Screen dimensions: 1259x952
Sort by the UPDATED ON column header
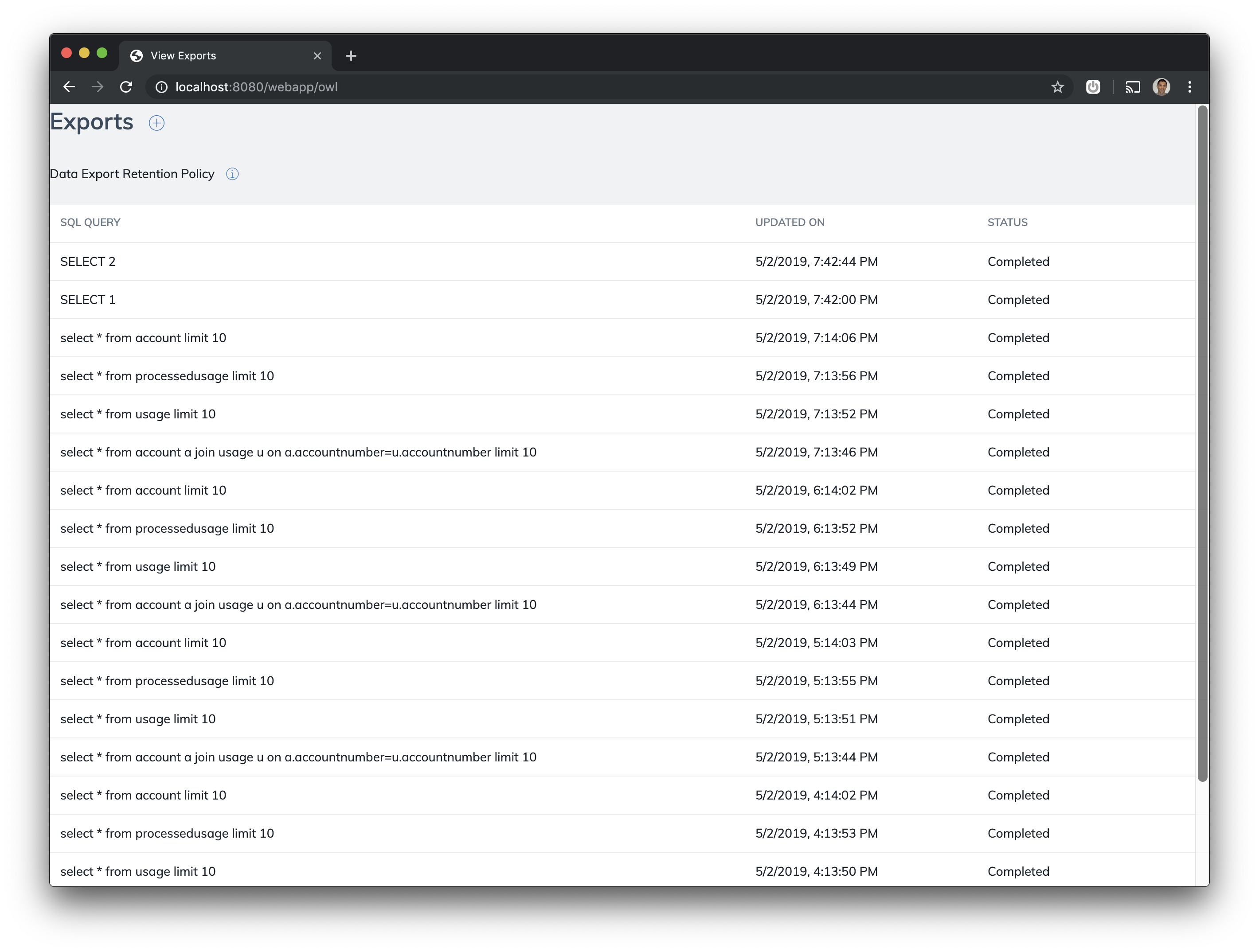click(x=790, y=222)
